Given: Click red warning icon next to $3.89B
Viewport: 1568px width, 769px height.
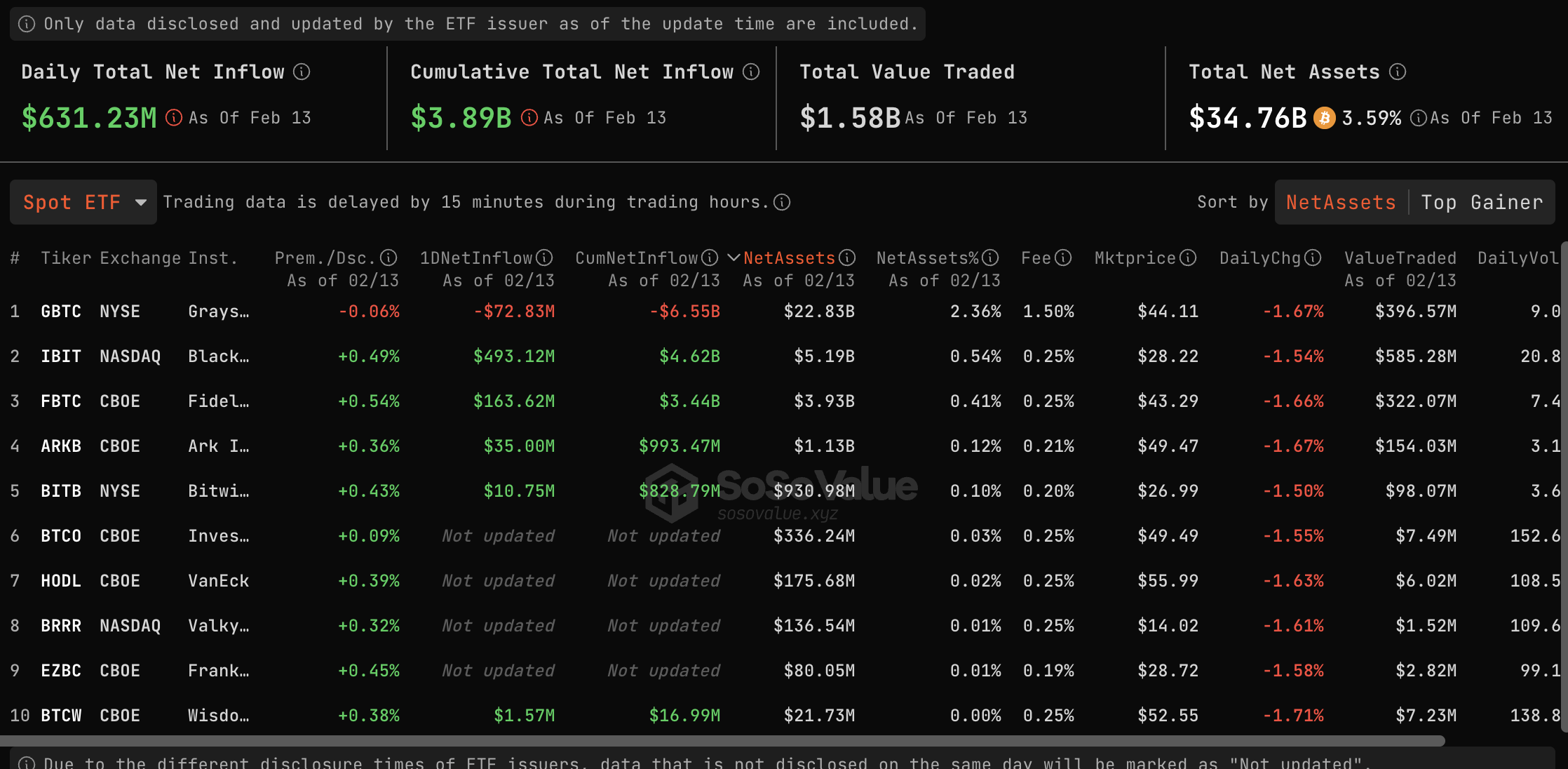Looking at the screenshot, I should coord(529,117).
